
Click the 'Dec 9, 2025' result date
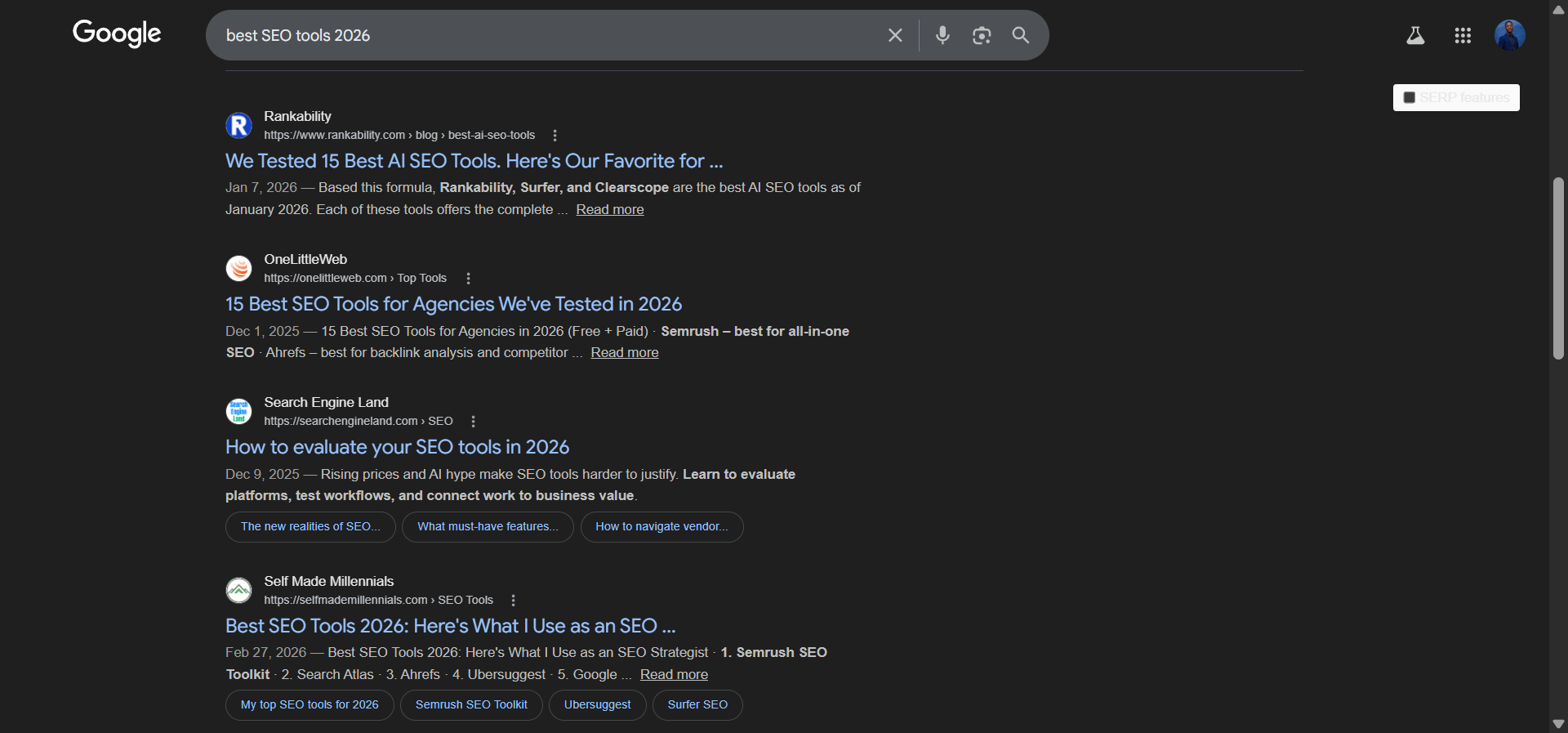262,475
